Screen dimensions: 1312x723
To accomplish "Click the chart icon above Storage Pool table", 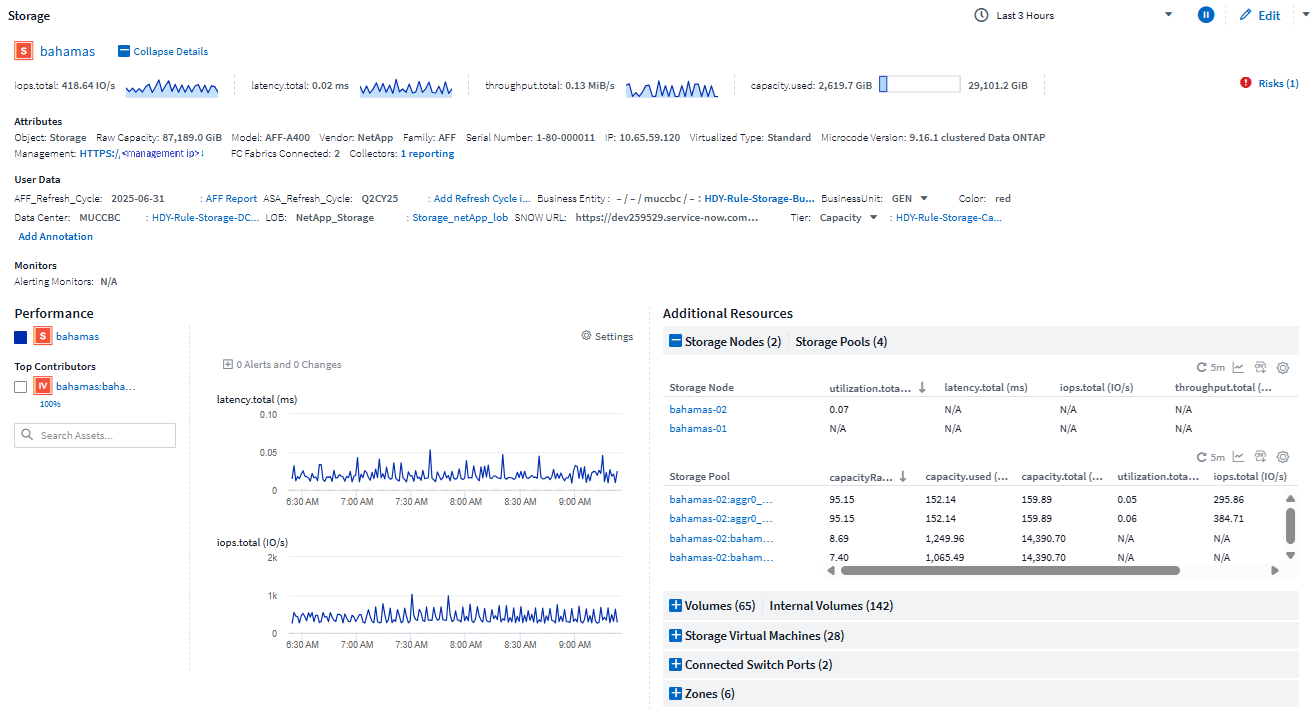I will click(x=1238, y=456).
